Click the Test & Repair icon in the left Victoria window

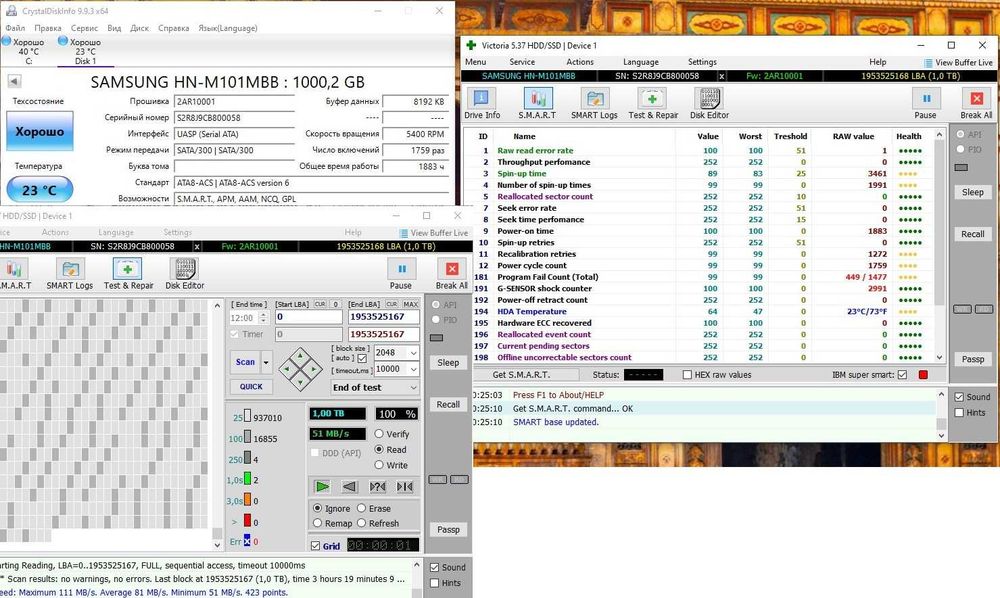128,274
